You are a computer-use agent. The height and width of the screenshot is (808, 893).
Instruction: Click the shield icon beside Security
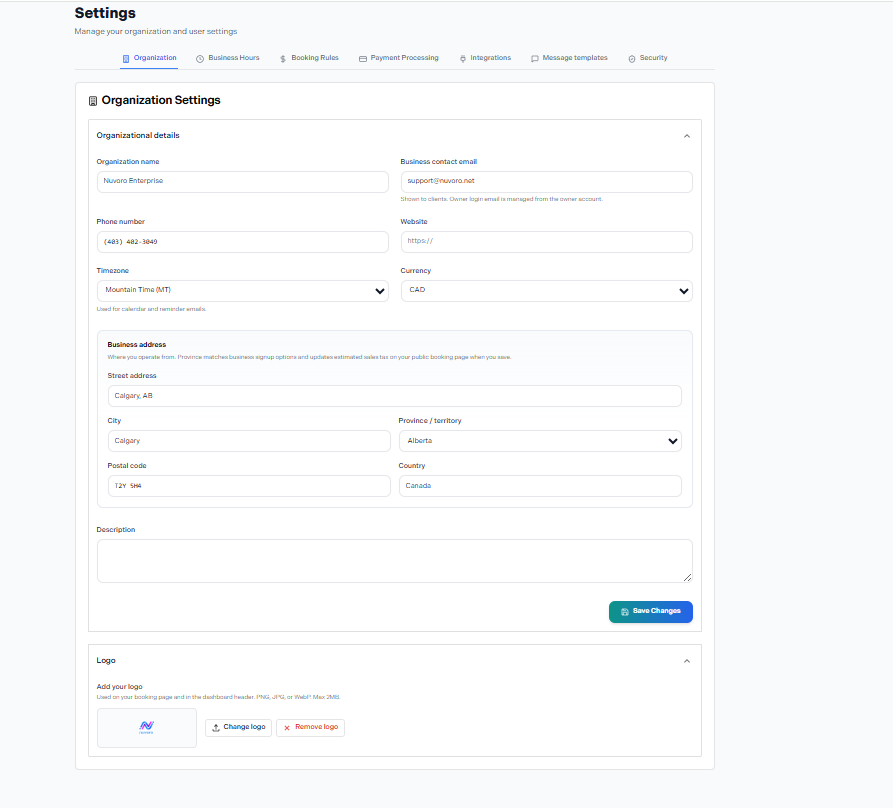(x=632, y=59)
